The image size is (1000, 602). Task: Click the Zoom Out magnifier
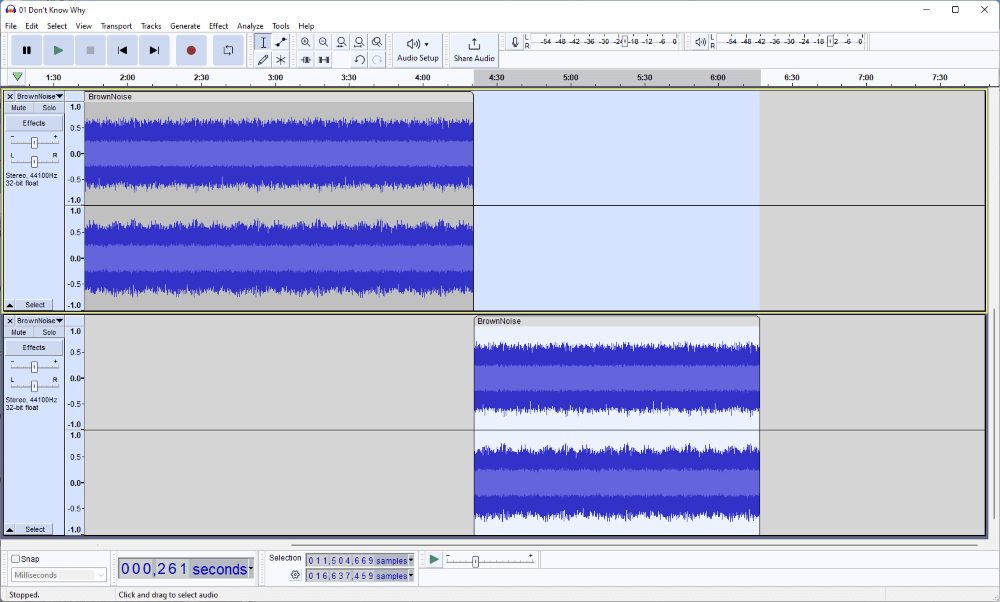(323, 42)
